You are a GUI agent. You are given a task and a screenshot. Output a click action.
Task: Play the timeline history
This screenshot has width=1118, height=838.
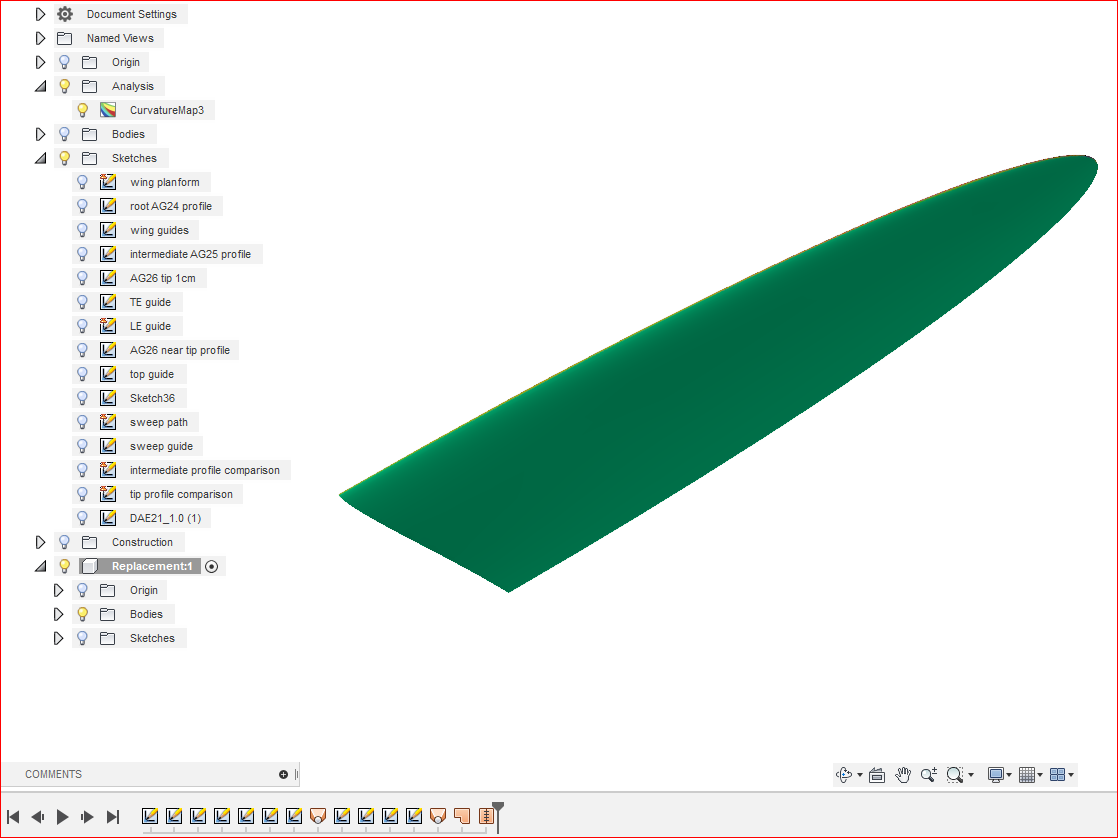63,817
